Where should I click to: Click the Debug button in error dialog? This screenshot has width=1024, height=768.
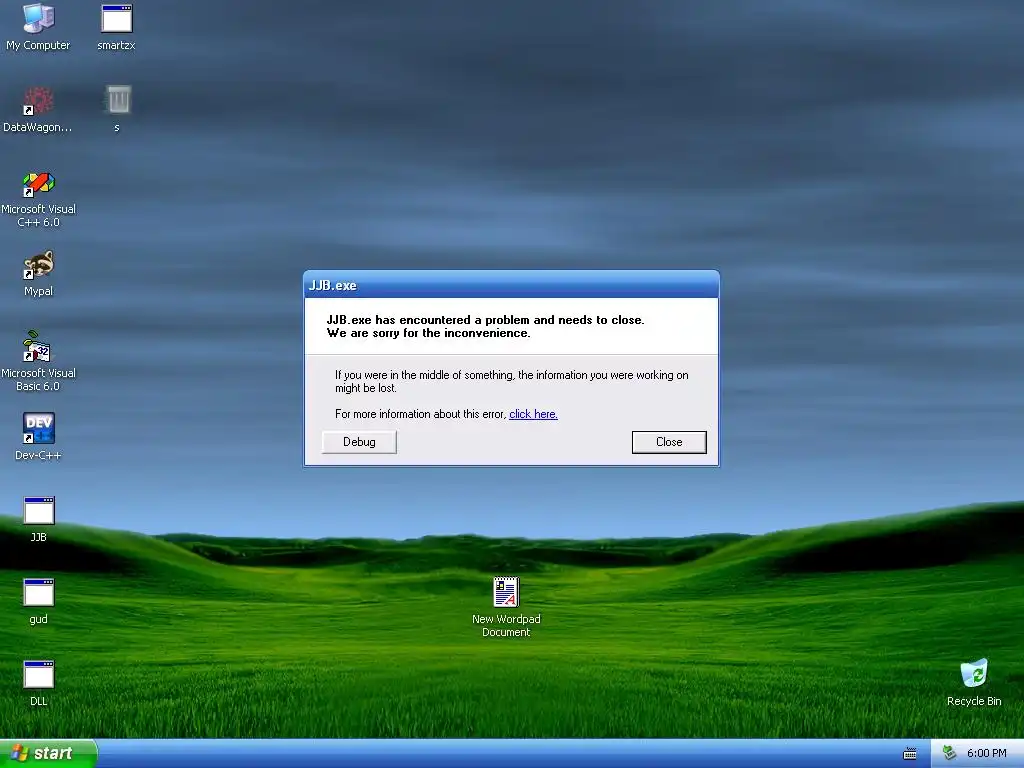pos(359,442)
